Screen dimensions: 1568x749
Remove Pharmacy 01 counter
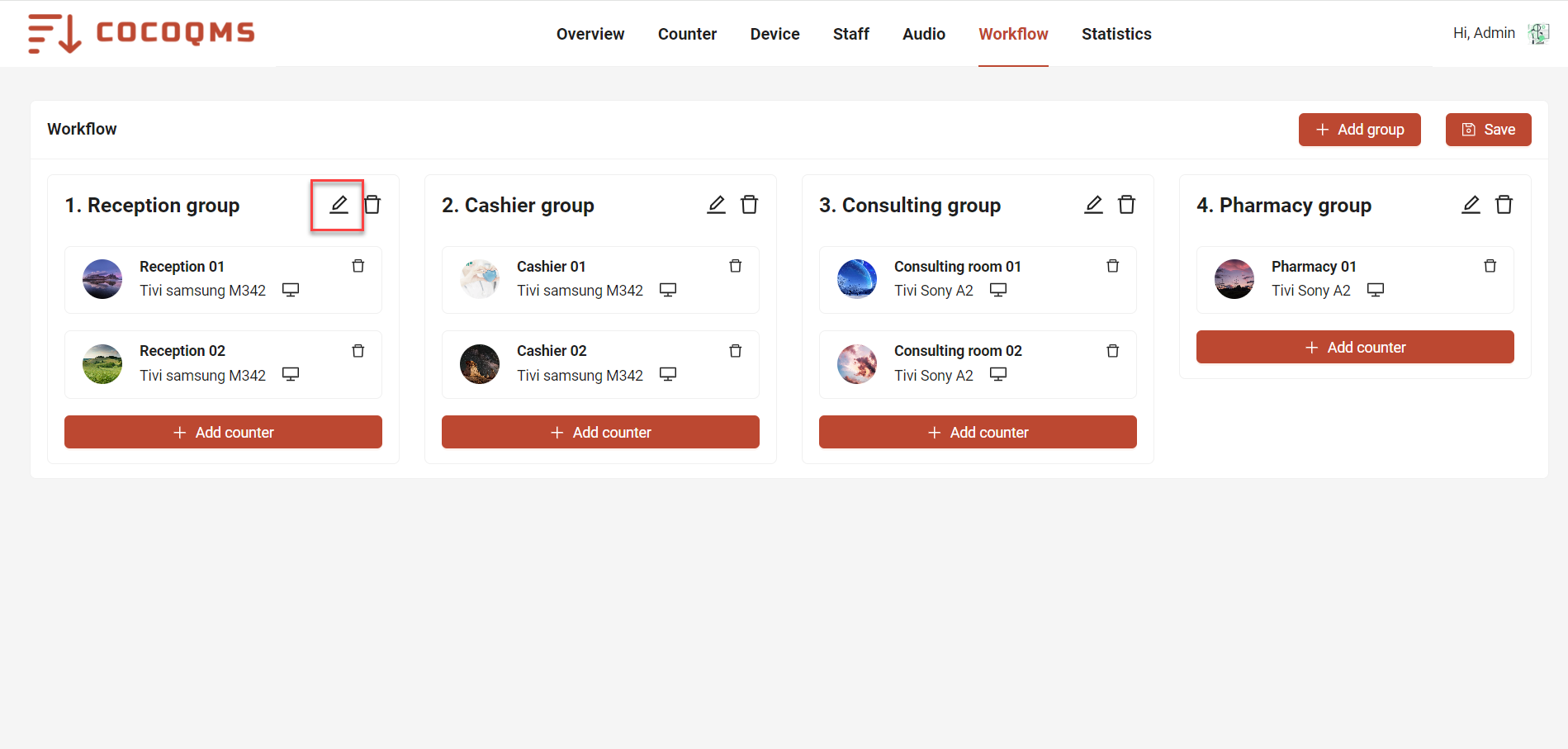click(x=1490, y=266)
